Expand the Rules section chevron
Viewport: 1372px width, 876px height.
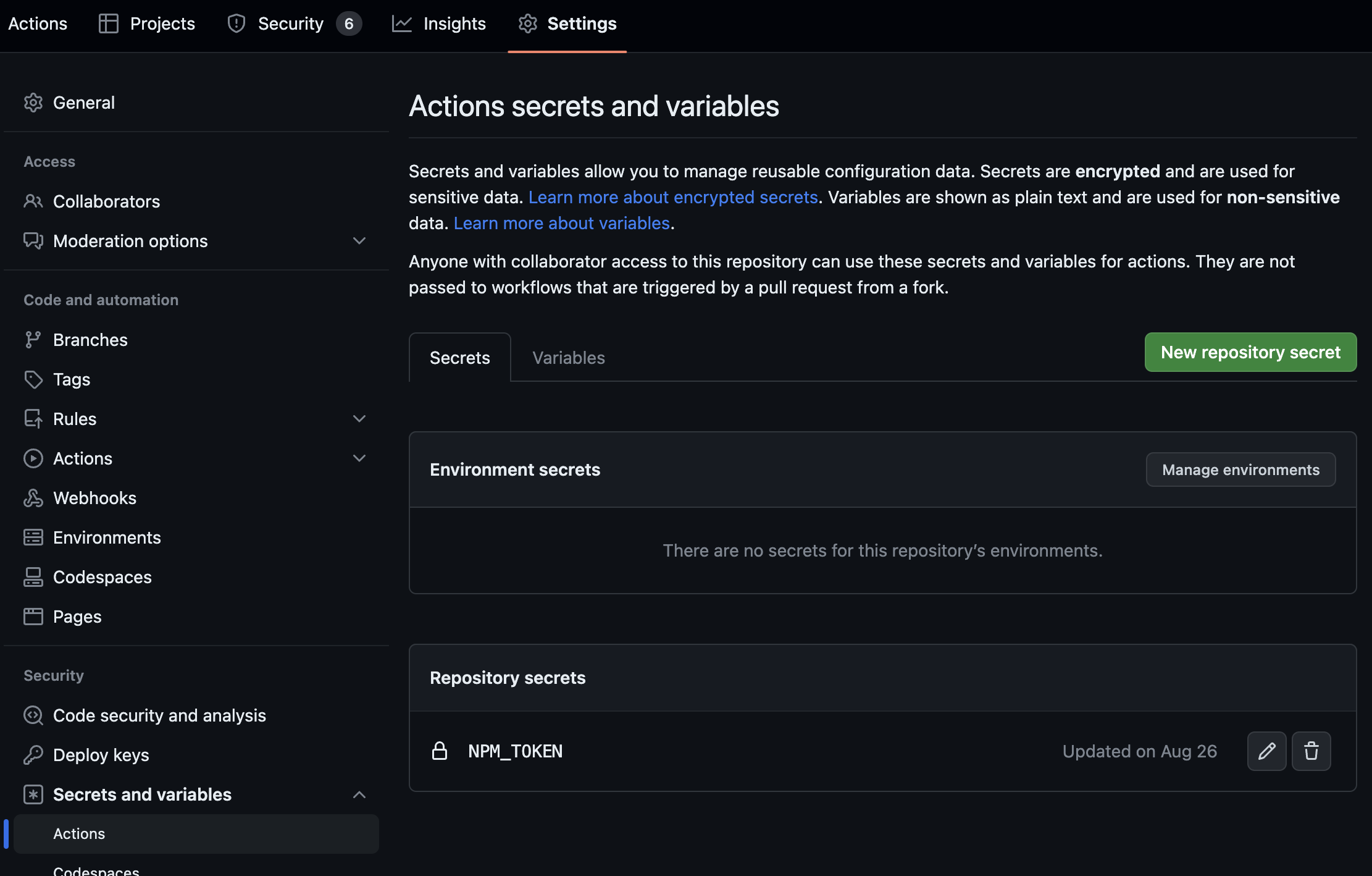359,419
